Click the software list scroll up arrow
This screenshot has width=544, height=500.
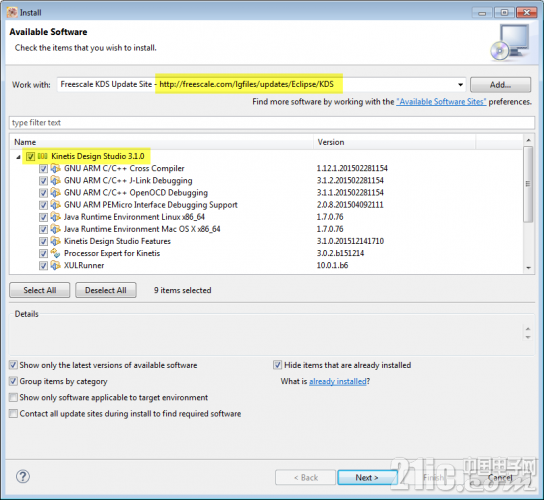click(528, 140)
